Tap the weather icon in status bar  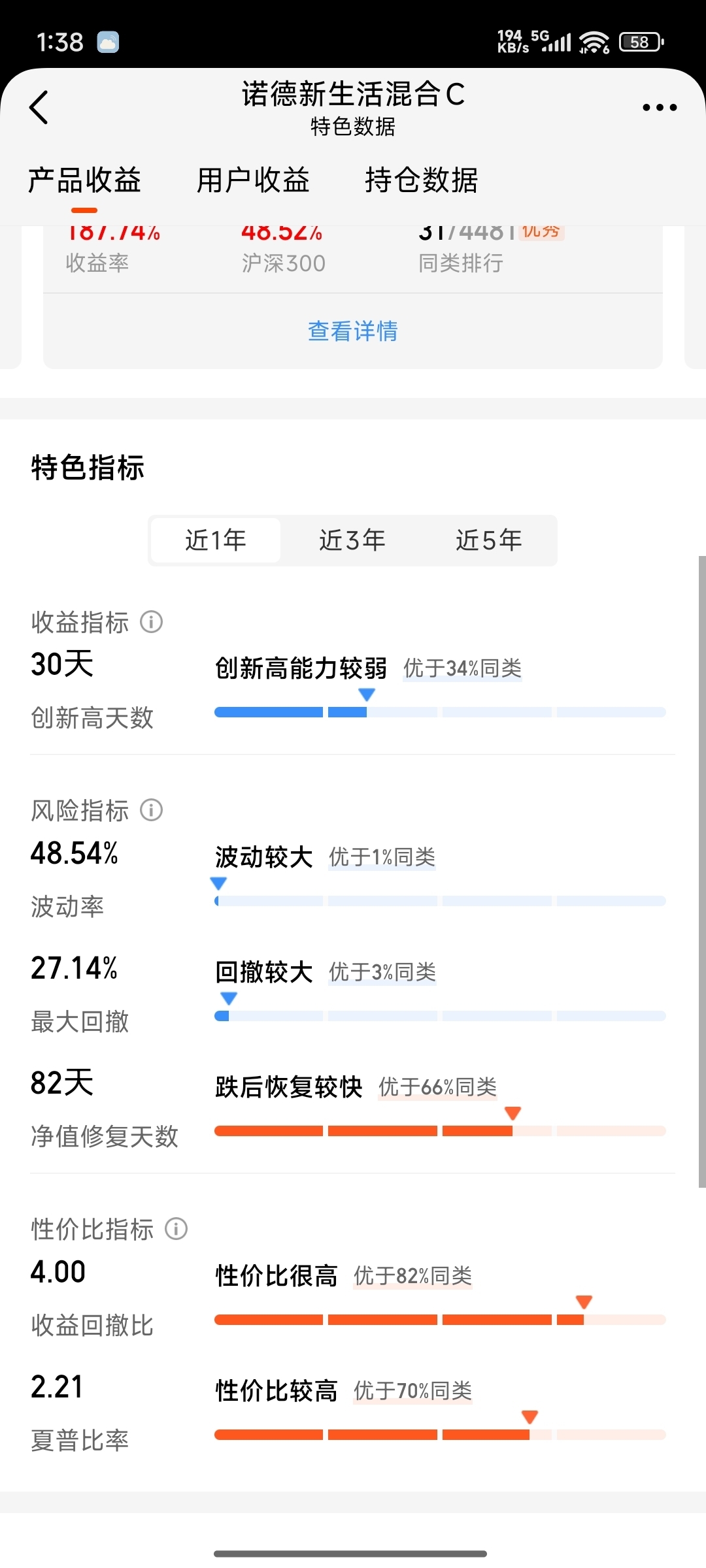(x=108, y=42)
